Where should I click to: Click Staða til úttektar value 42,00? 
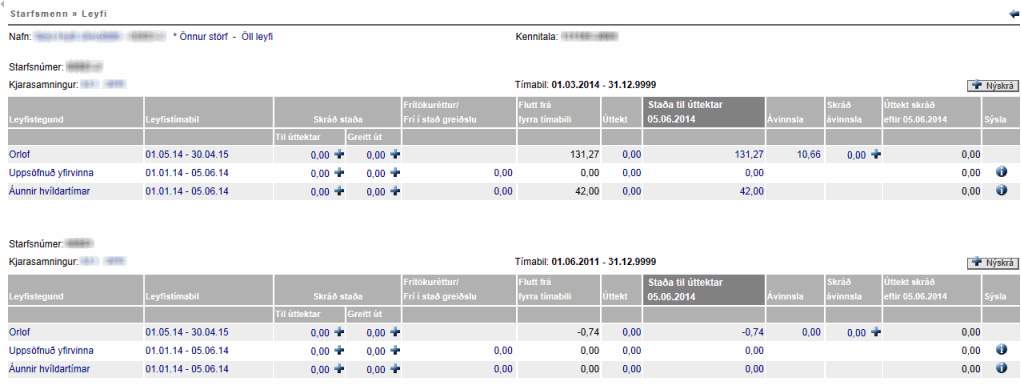pos(752,191)
